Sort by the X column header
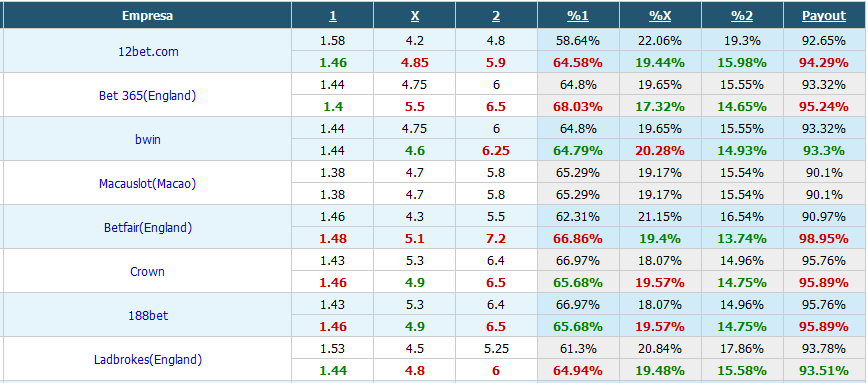 point(415,16)
